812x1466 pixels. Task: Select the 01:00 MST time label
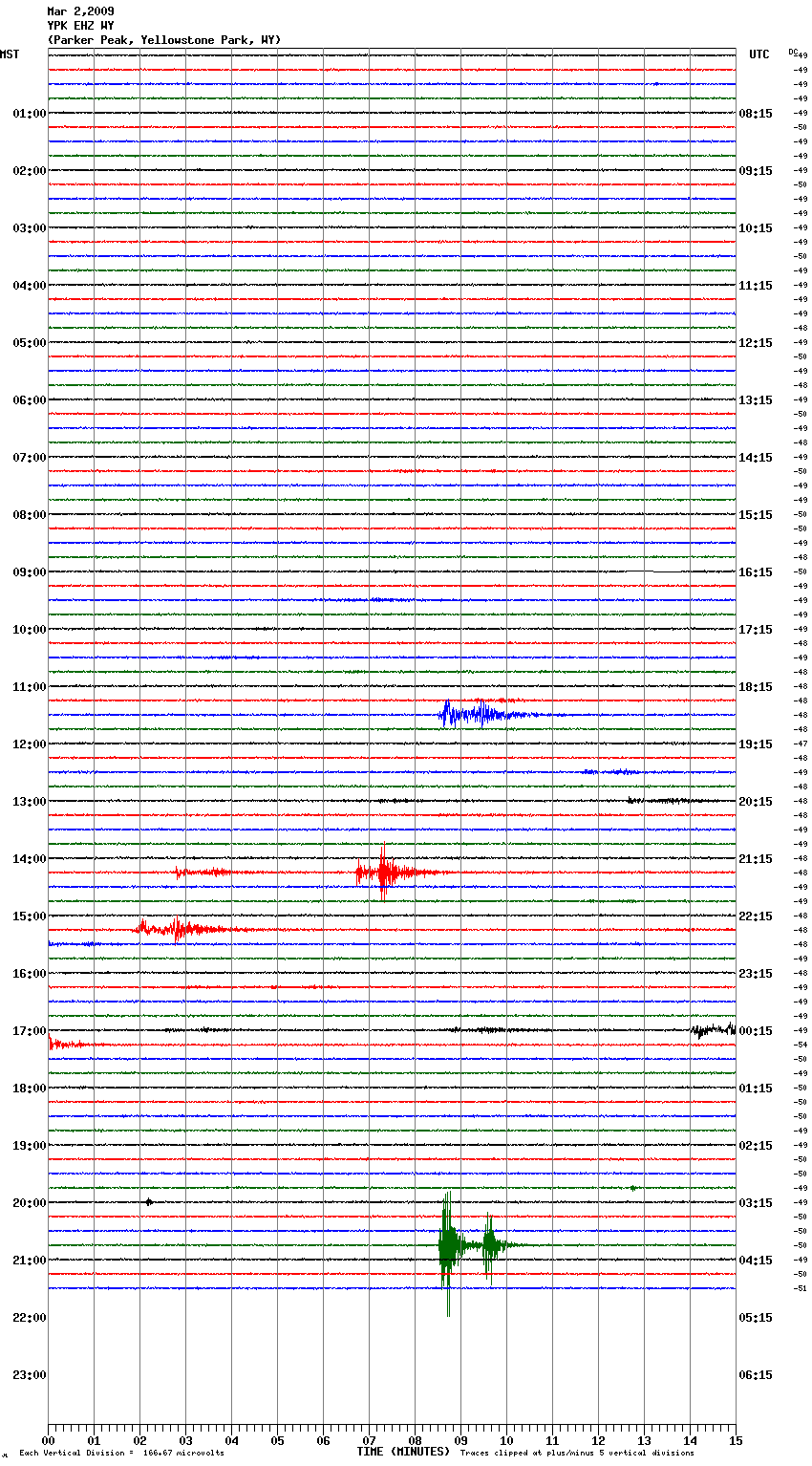click(x=30, y=114)
